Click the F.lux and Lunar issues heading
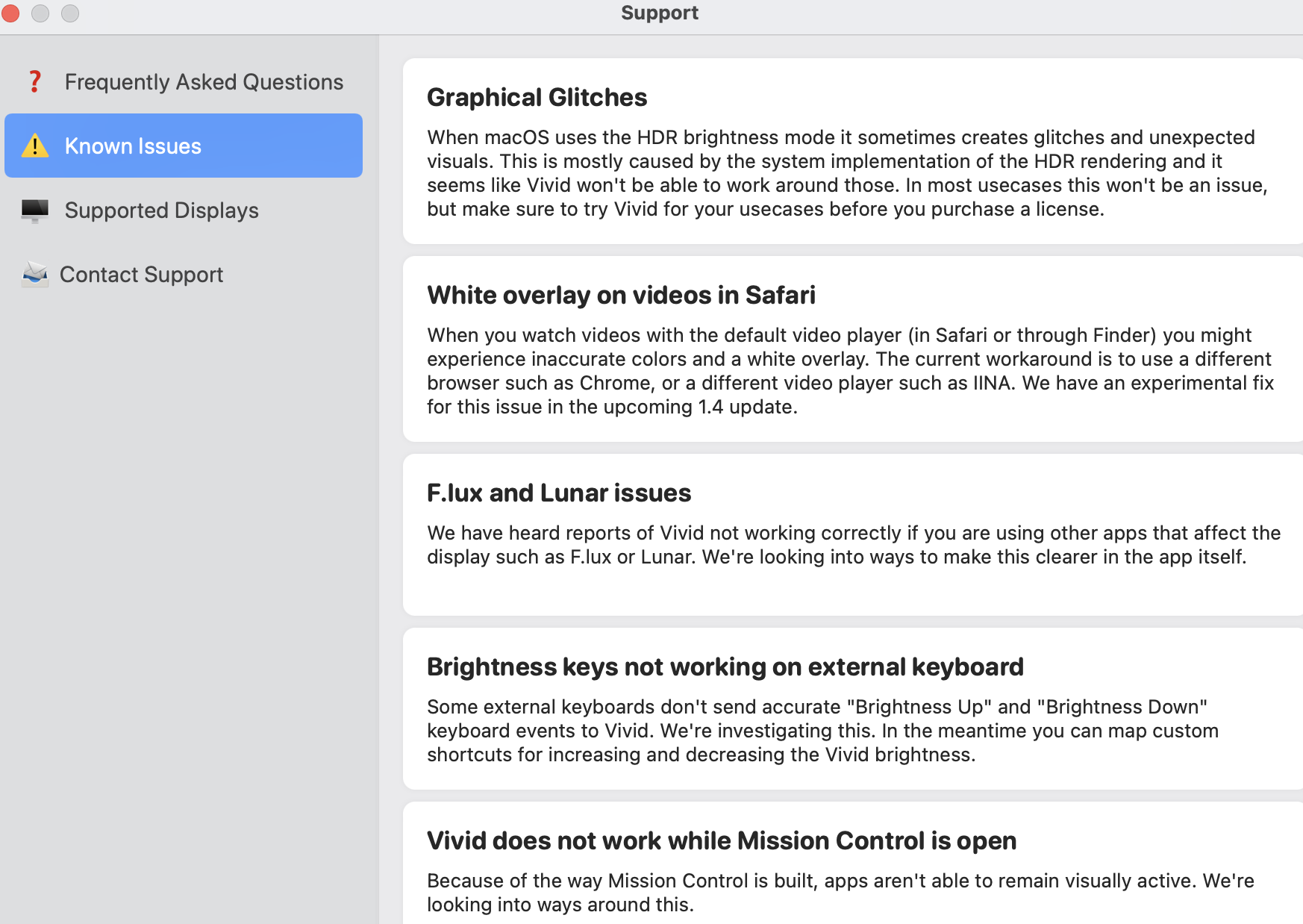The width and height of the screenshot is (1303, 924). pos(559,493)
